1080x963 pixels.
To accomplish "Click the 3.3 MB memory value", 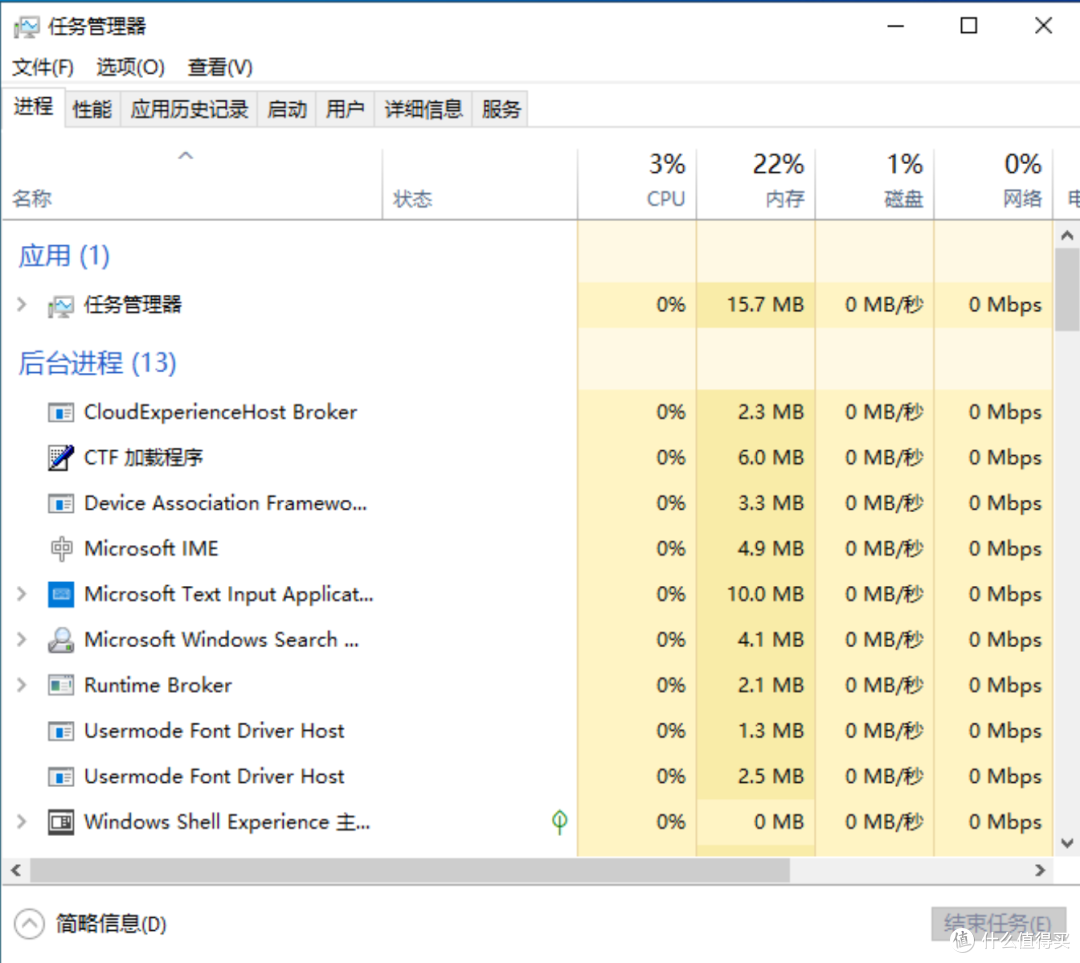I will click(771, 503).
